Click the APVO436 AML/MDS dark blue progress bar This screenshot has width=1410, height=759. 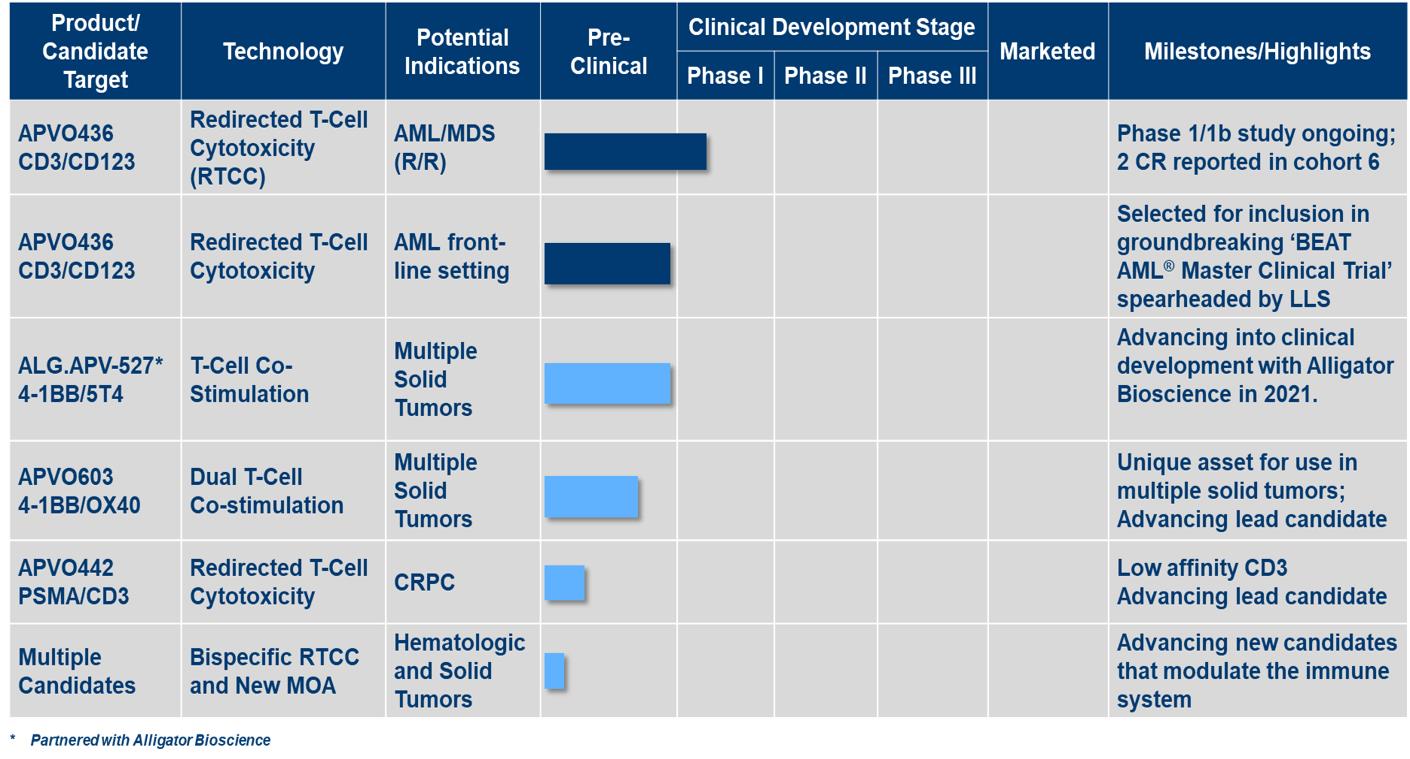625,151
